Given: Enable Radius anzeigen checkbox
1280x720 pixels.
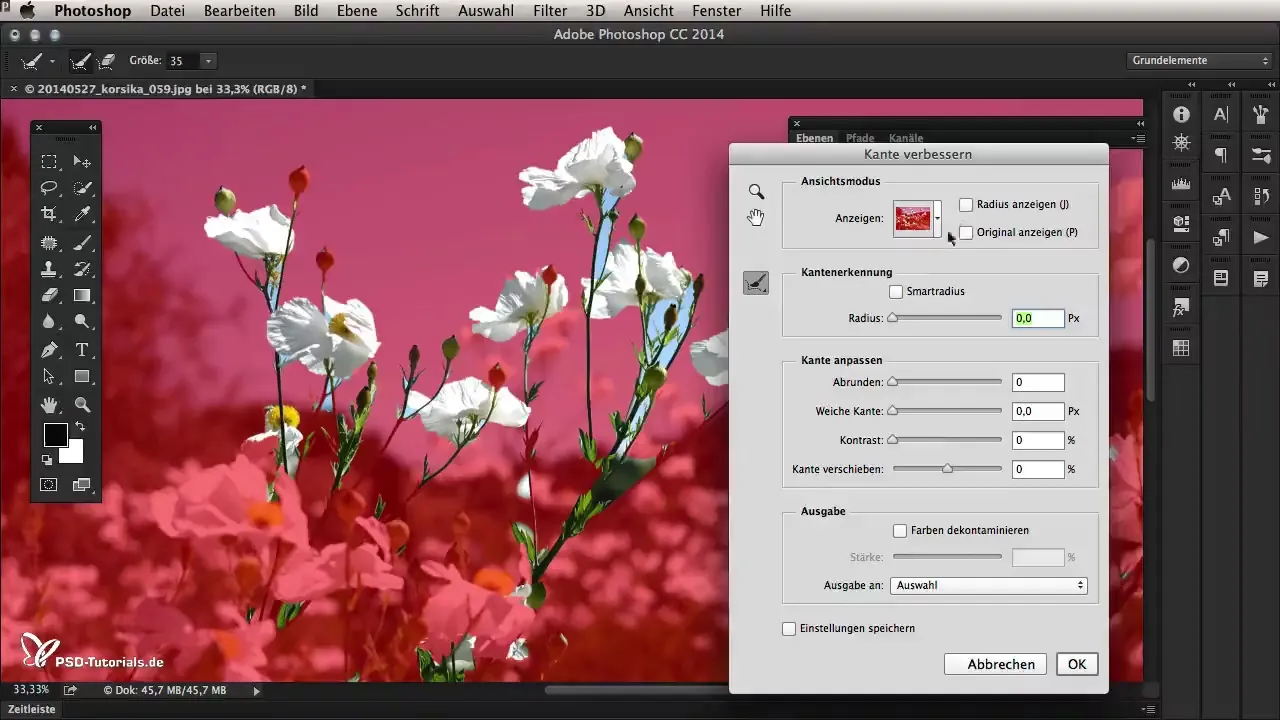Looking at the screenshot, I should (966, 205).
